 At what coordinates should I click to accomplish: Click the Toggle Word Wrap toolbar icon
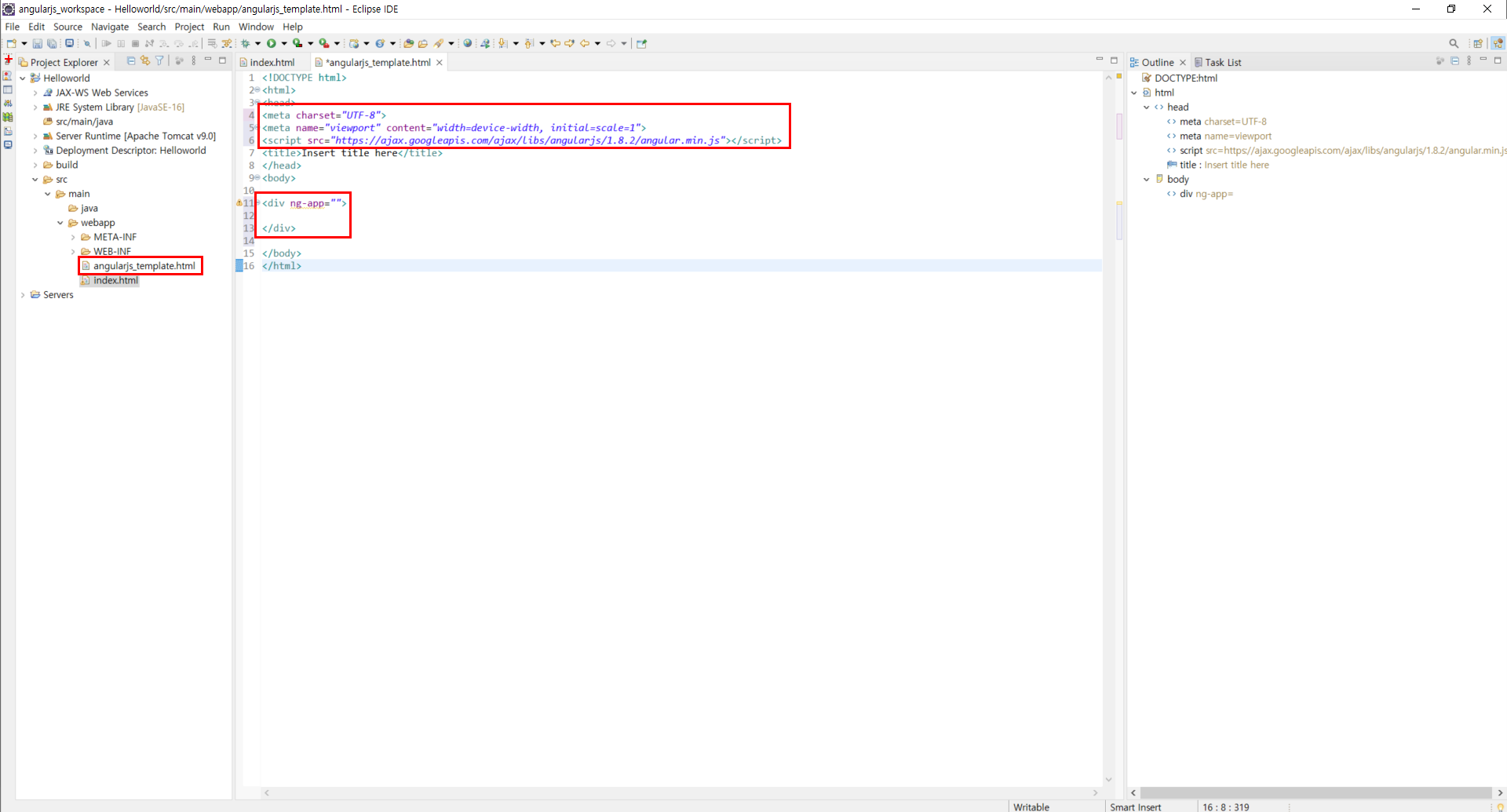(212, 44)
